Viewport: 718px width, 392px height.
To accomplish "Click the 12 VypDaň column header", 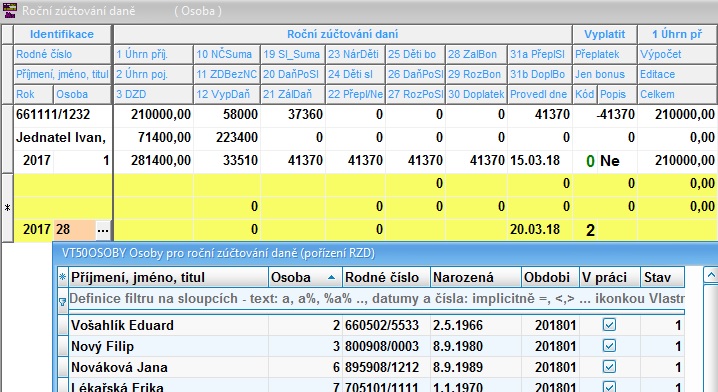I will (227, 94).
